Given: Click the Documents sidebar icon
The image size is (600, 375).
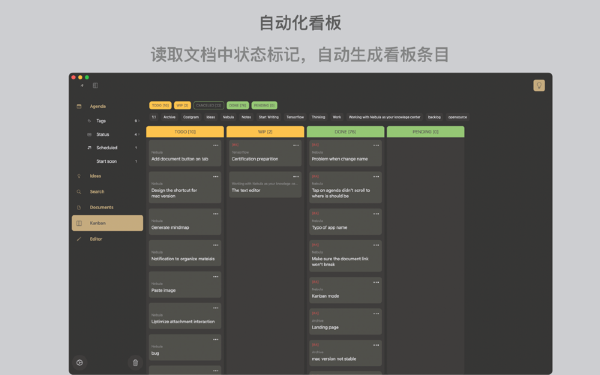Looking at the screenshot, I should (x=79, y=207).
